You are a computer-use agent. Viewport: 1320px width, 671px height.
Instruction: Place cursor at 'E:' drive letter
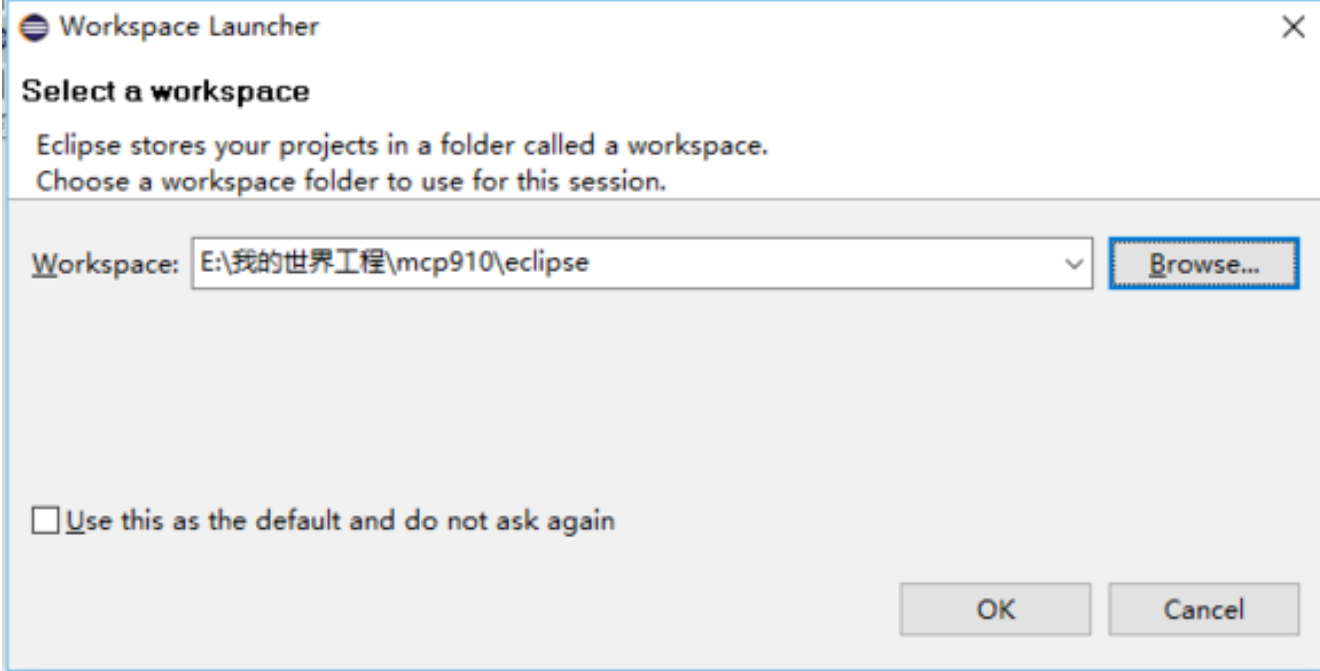(205, 264)
